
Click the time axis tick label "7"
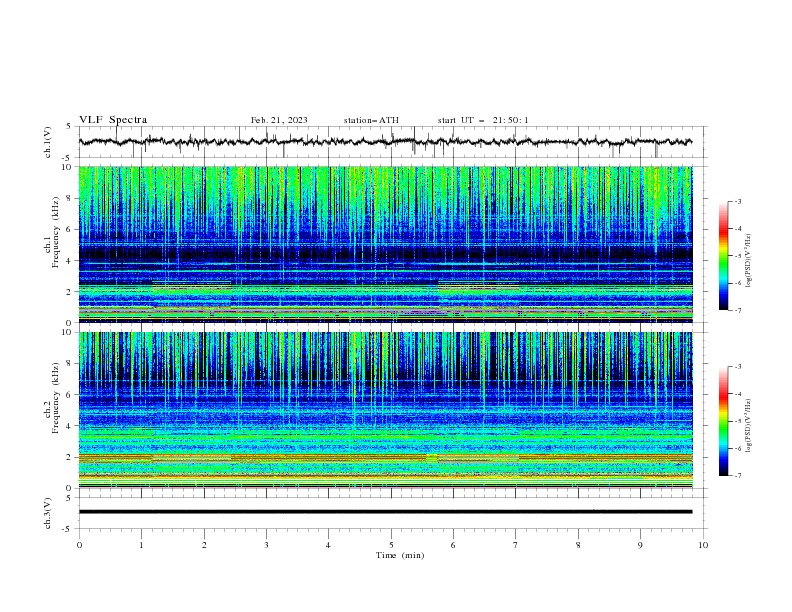tap(516, 545)
